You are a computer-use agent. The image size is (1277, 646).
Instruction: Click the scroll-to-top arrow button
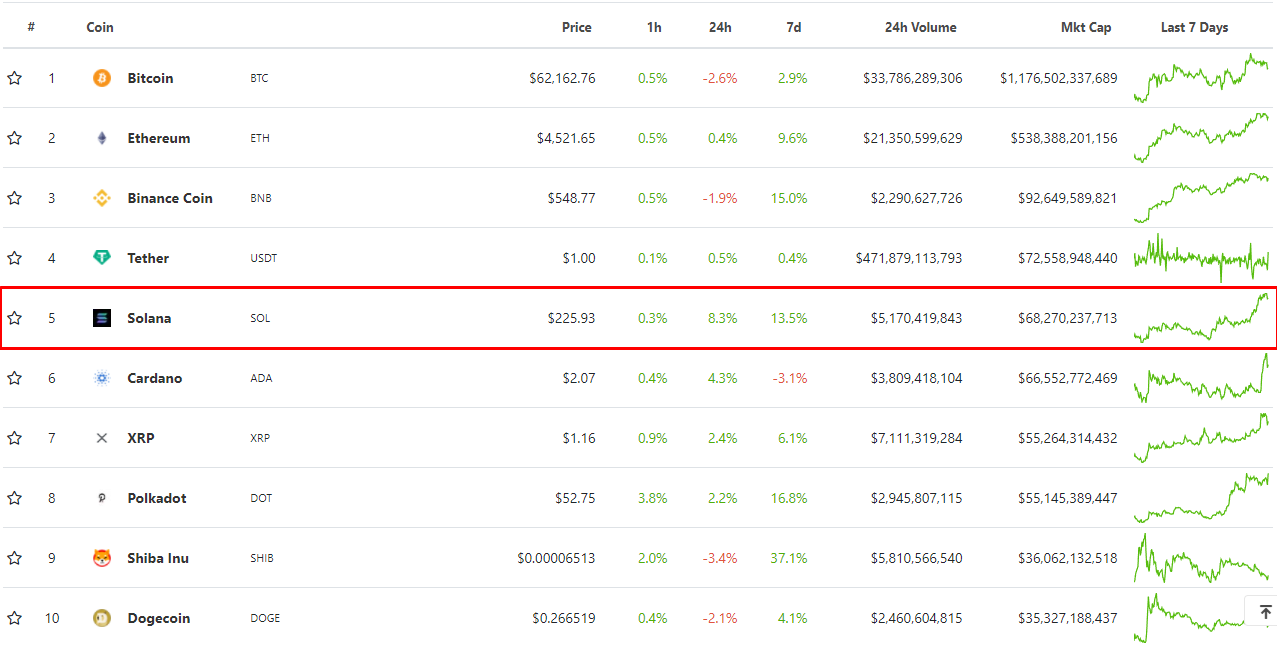(x=1265, y=612)
